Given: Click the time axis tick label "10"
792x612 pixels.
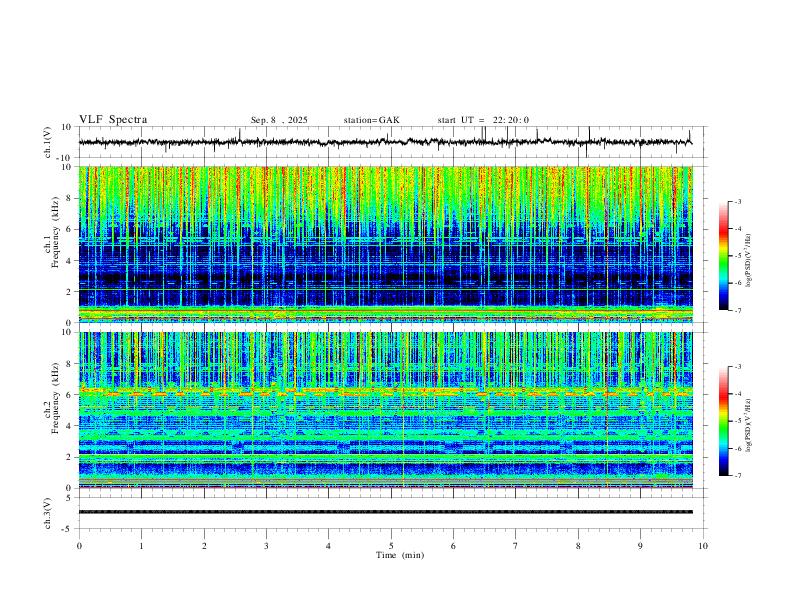Looking at the screenshot, I should [703, 546].
